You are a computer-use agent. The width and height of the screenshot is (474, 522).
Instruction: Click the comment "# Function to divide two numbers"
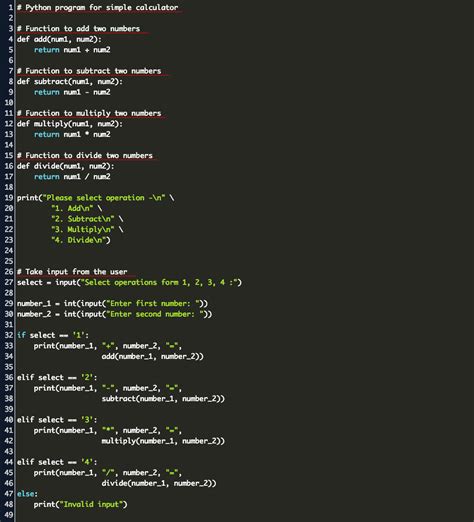[85, 156]
